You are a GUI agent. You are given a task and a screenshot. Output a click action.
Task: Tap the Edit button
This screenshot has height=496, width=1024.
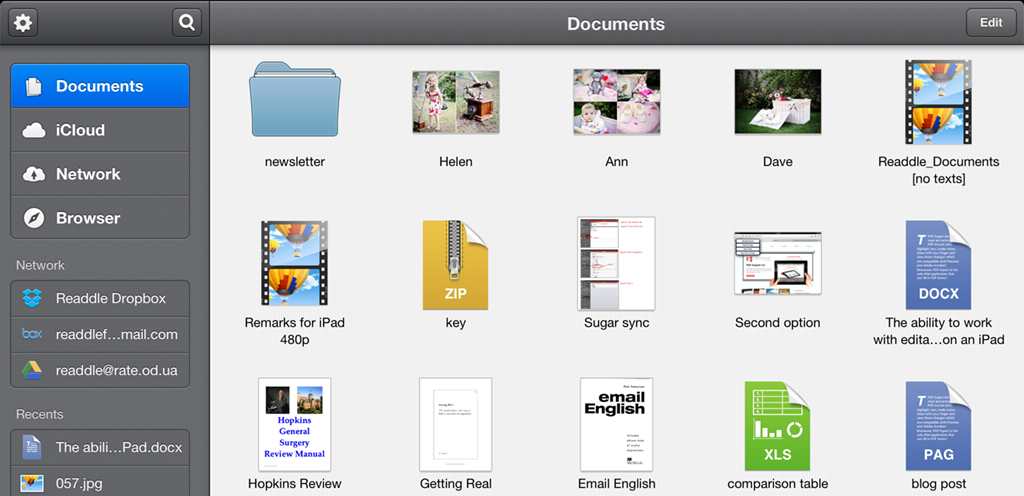pyautogui.click(x=991, y=23)
